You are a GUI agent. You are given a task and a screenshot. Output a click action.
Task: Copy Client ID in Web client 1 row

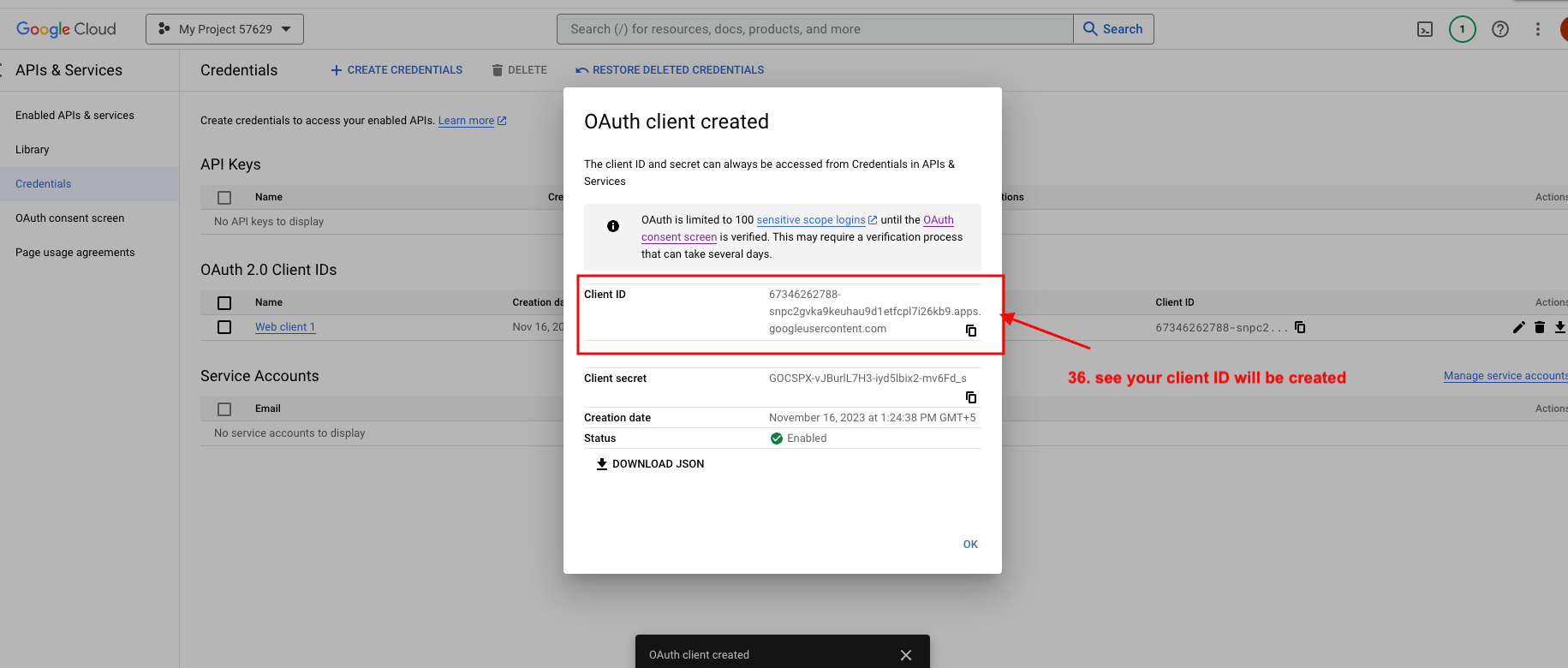point(1300,327)
